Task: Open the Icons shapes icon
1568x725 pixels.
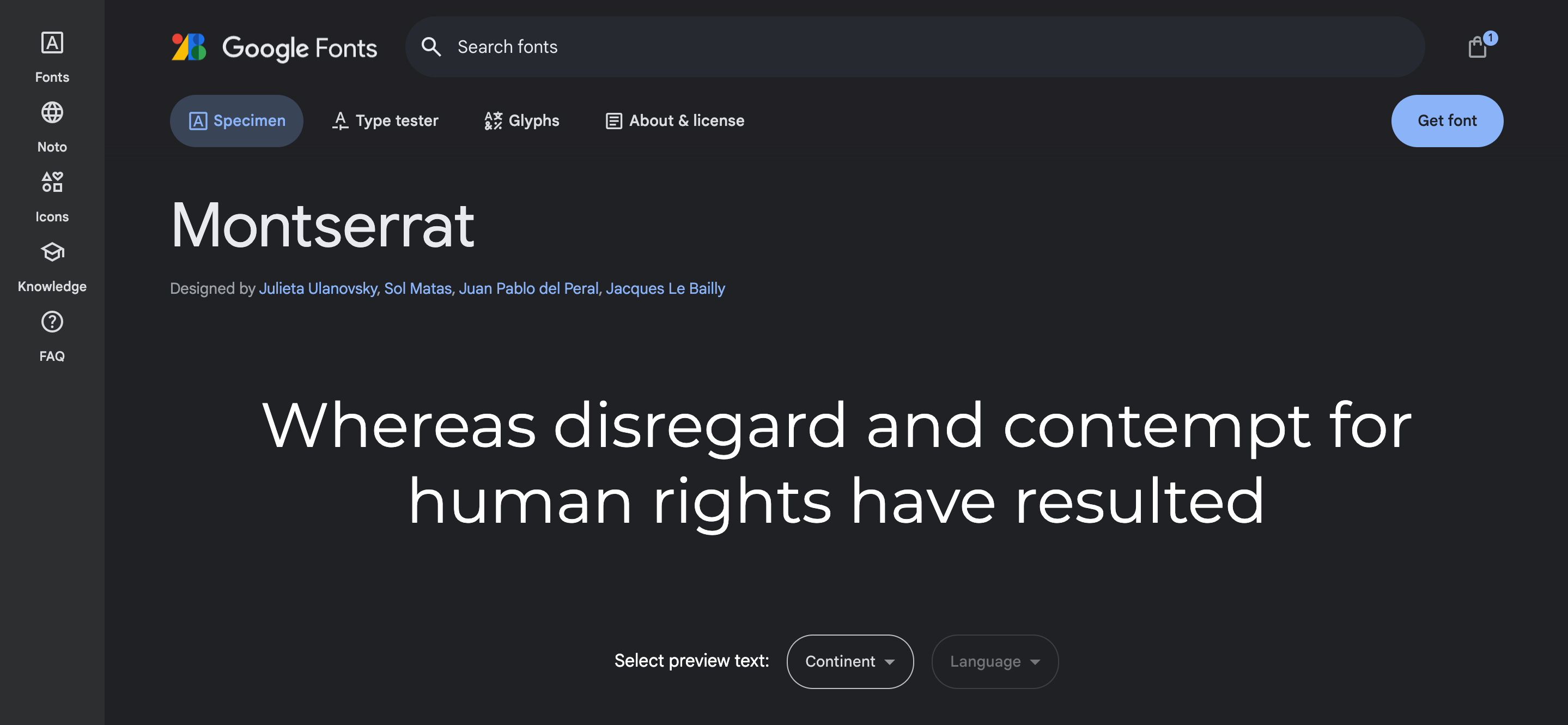Action: [x=52, y=182]
